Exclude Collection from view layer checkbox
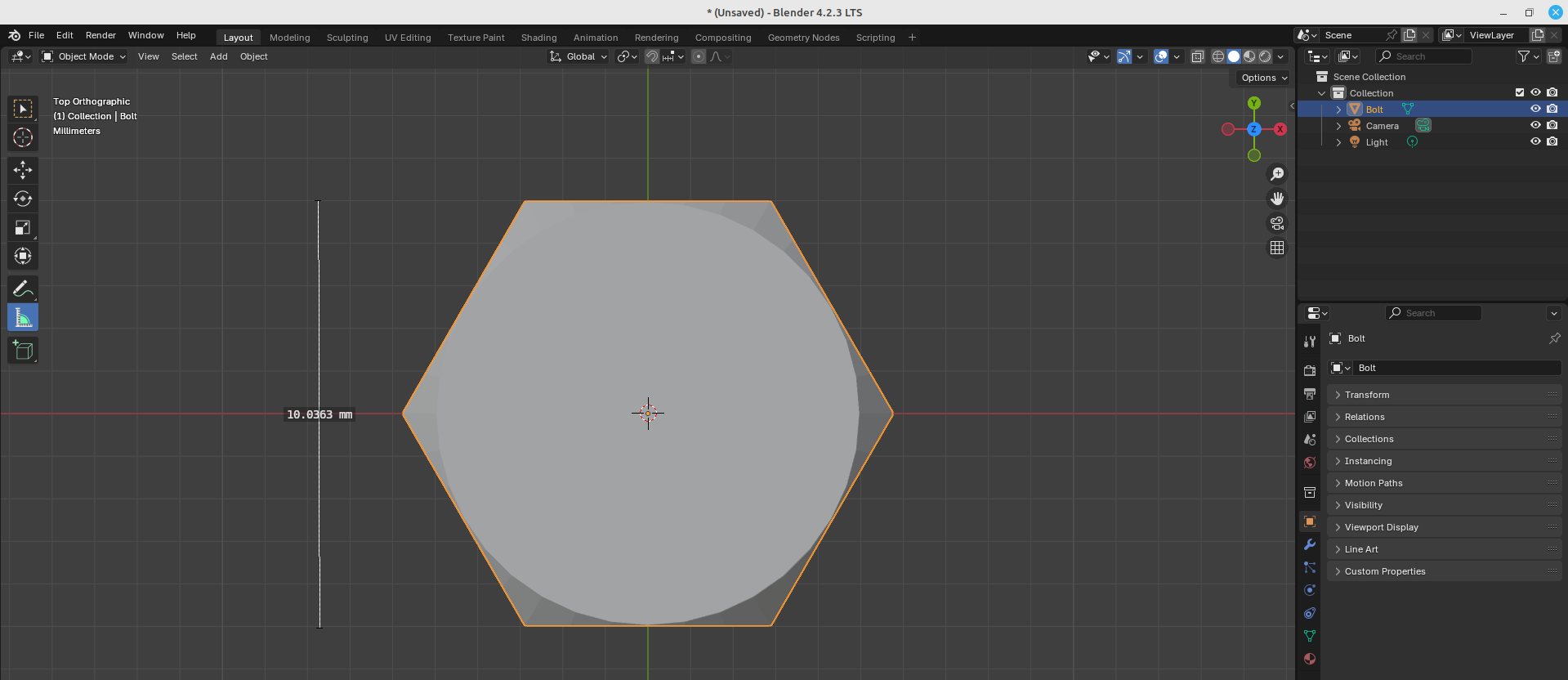This screenshot has width=1568, height=680. point(1520,92)
